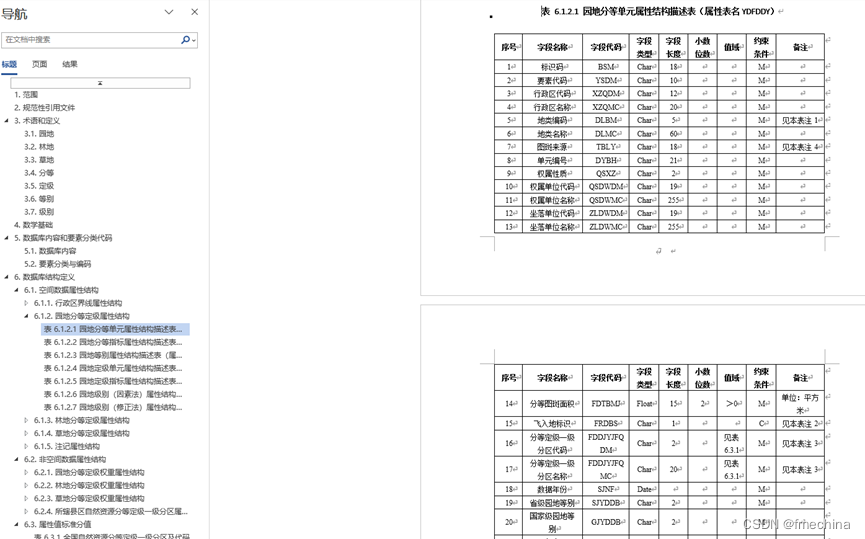Expand the 6.1.4. 草地分等定级属性结构 heading

coord(26,433)
